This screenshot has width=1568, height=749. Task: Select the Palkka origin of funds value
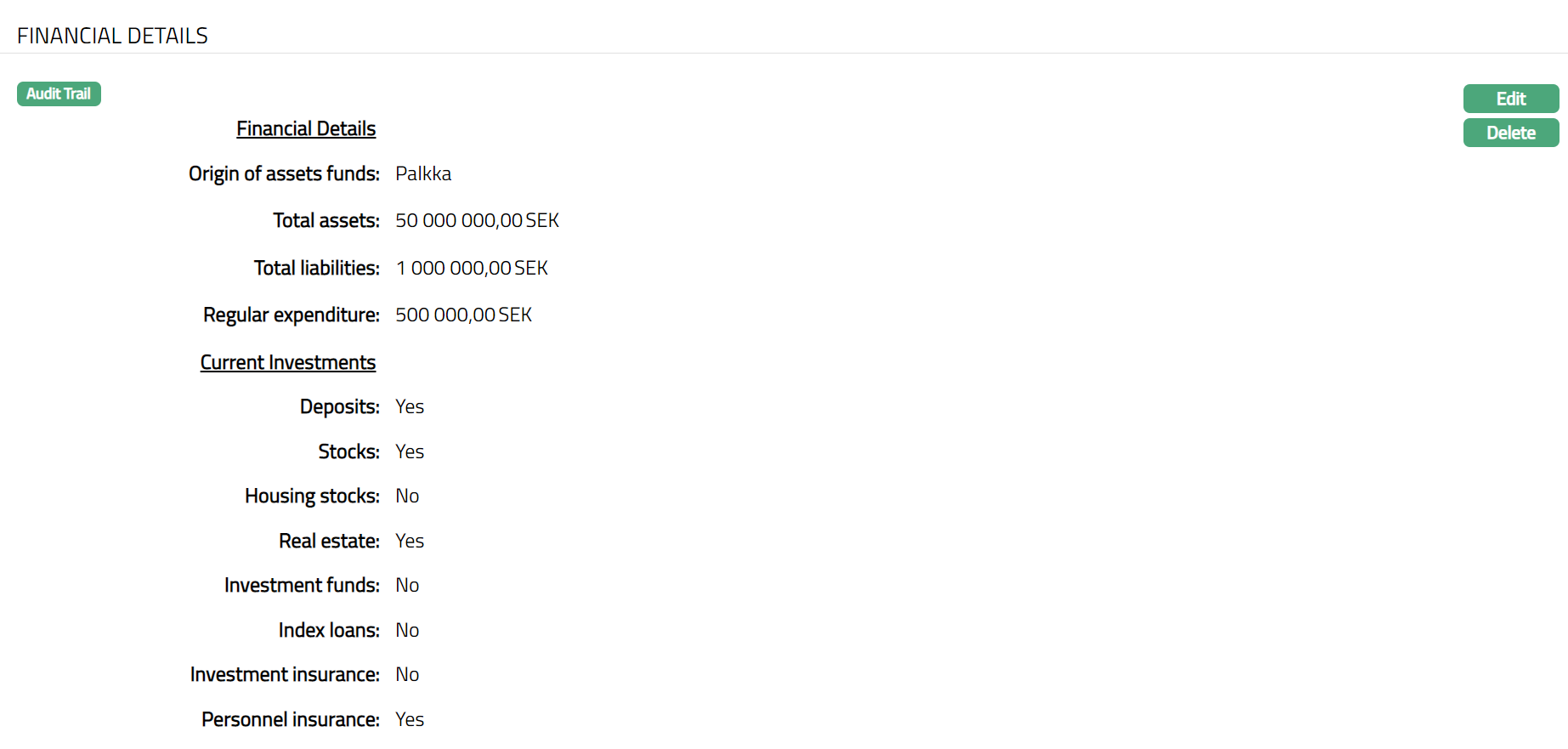coord(423,173)
